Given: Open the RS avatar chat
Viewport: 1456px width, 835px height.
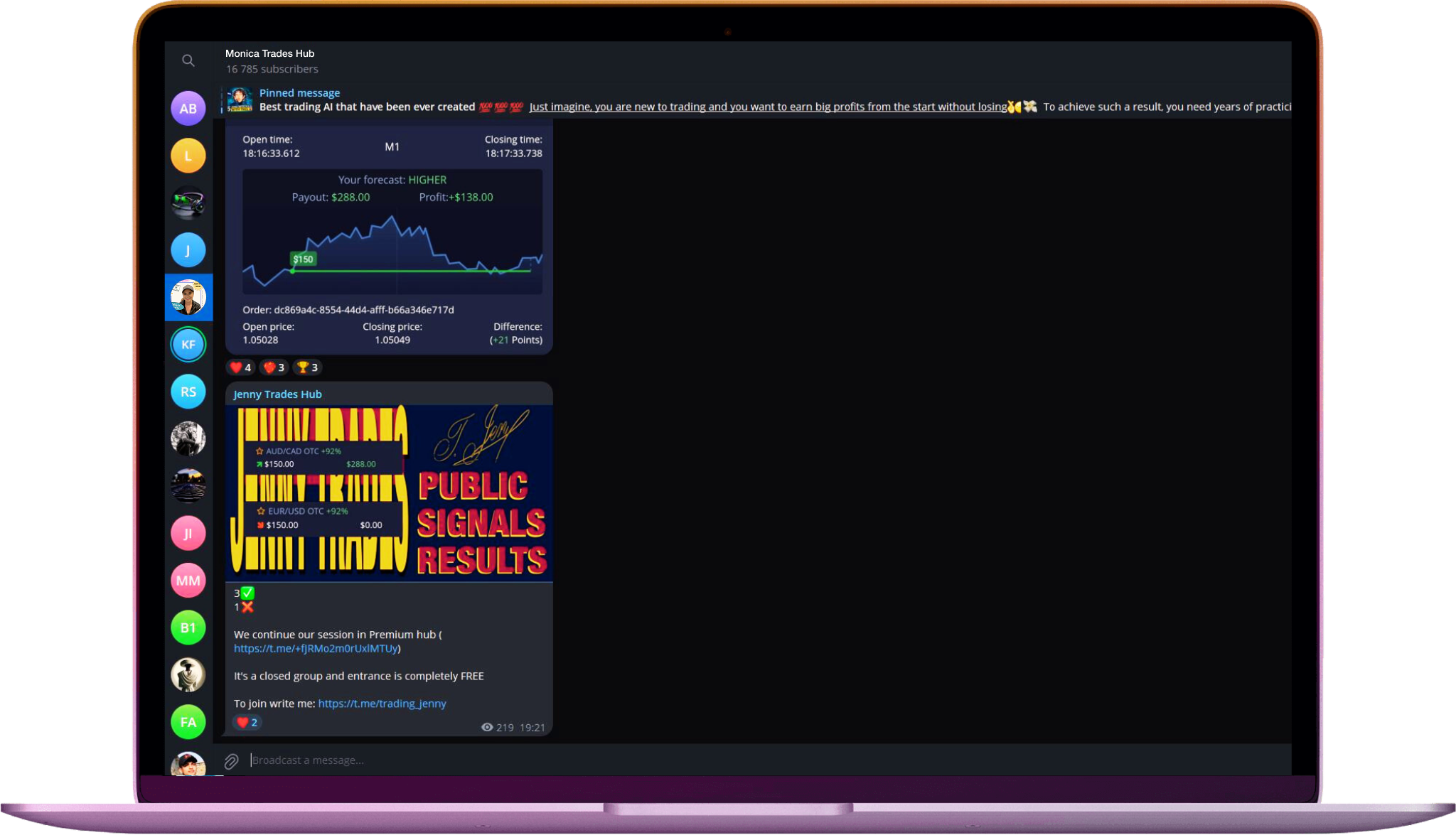Looking at the screenshot, I should coord(188,392).
